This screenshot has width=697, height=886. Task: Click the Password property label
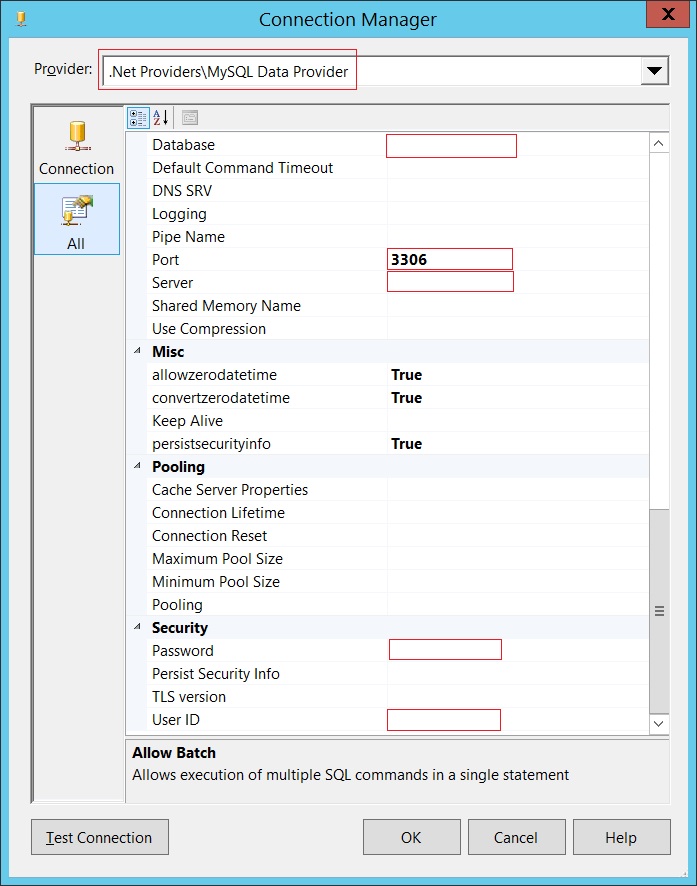coord(182,650)
